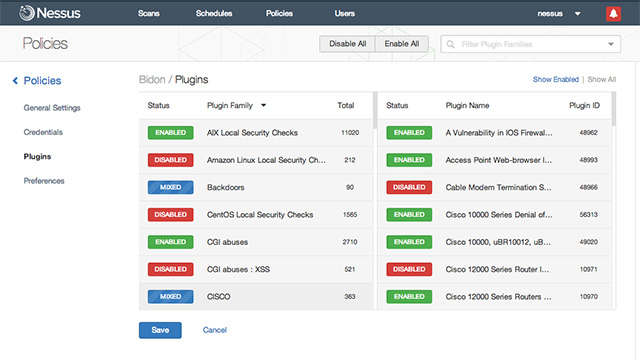Open the red notification bell
640x360 pixels.
(x=613, y=13)
